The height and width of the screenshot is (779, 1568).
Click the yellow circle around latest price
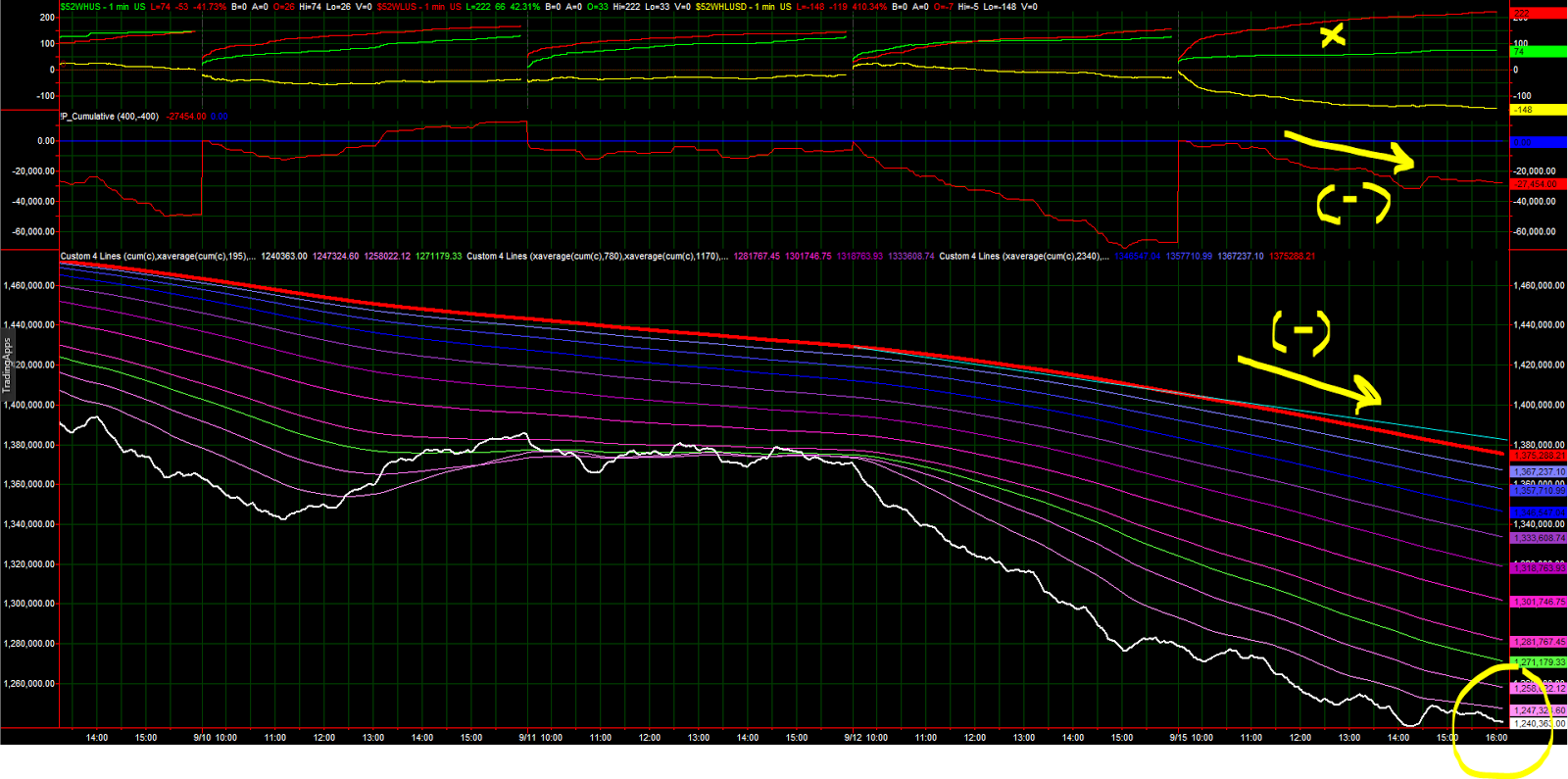pos(1501,720)
